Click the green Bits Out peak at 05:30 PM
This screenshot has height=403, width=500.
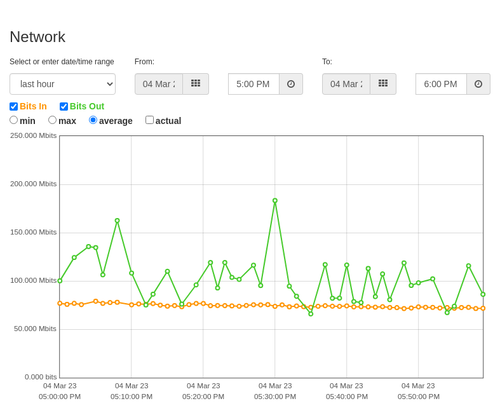pyautogui.click(x=275, y=201)
